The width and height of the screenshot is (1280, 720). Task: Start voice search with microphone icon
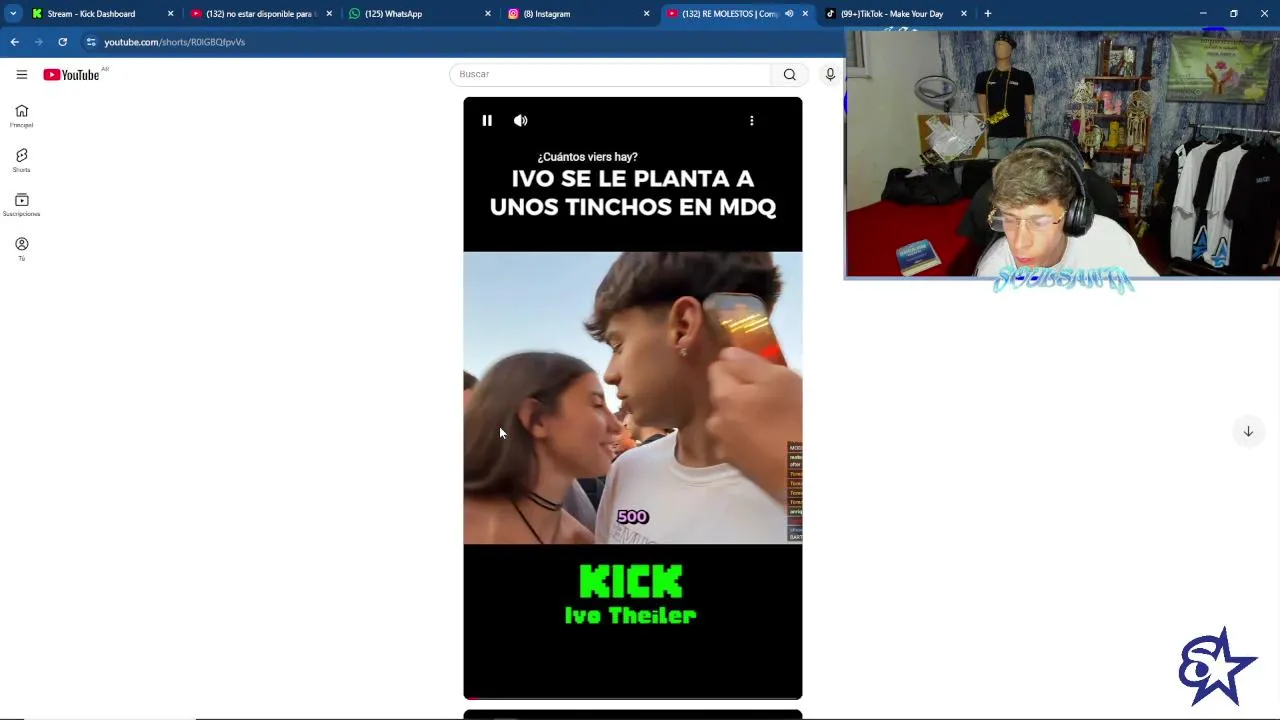click(x=830, y=74)
